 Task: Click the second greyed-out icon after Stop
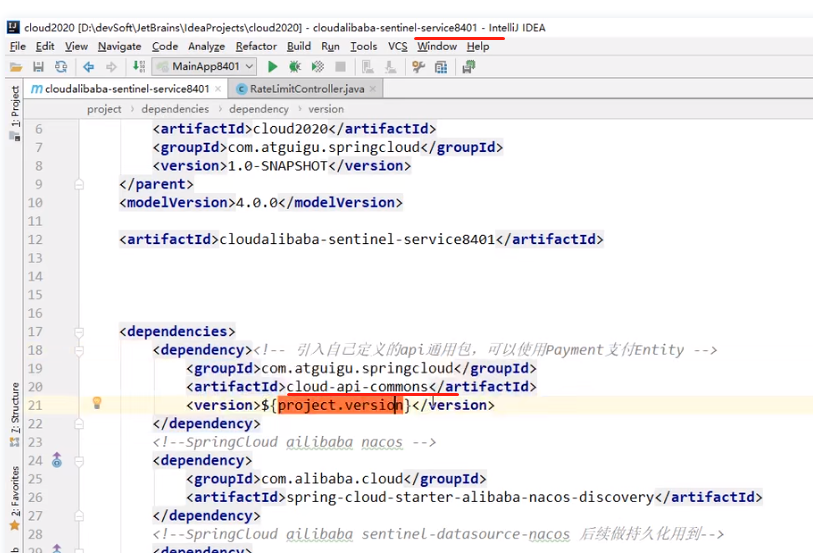390,67
